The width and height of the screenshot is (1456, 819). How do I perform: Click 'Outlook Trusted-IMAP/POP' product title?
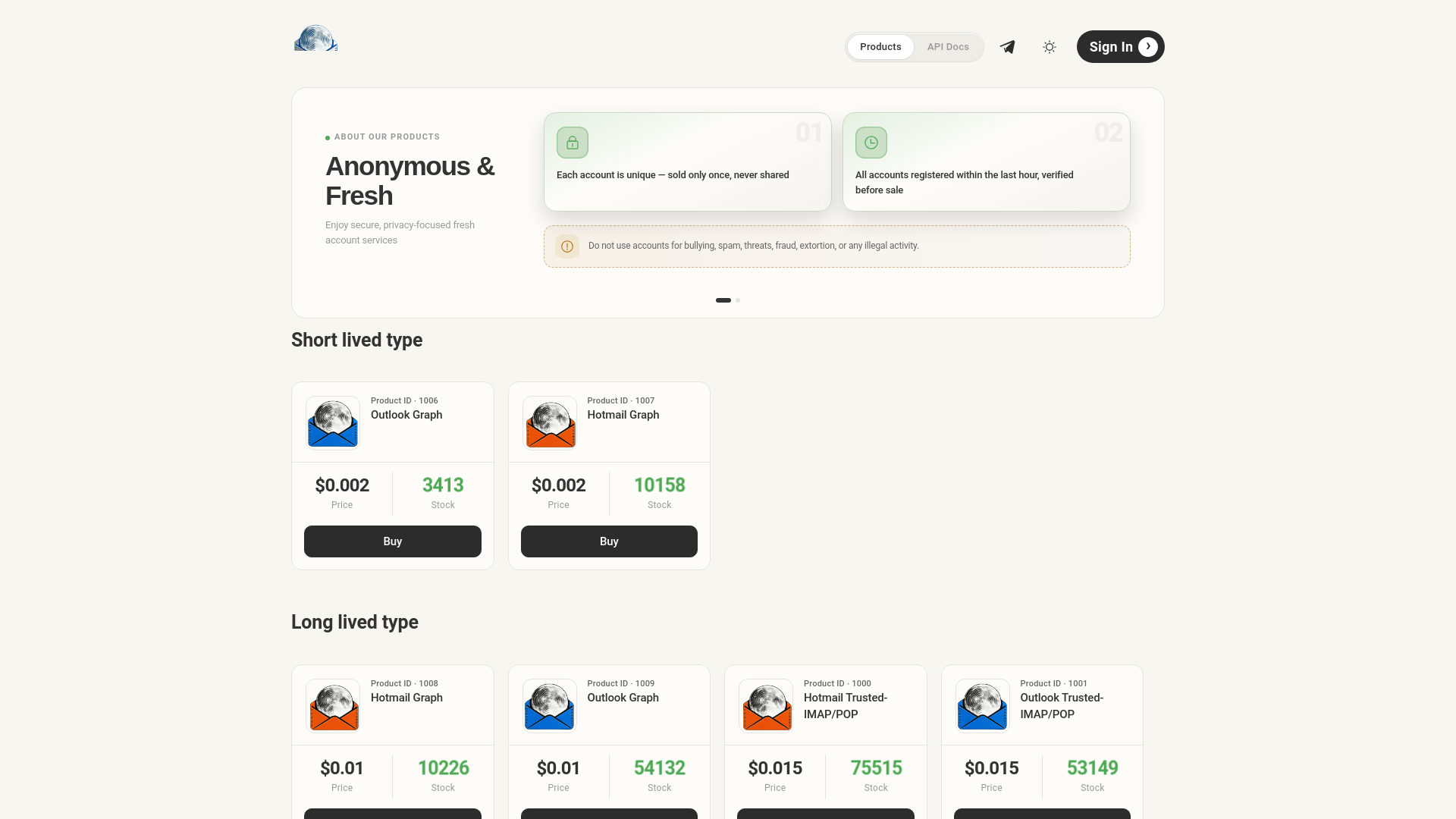pos(1062,706)
